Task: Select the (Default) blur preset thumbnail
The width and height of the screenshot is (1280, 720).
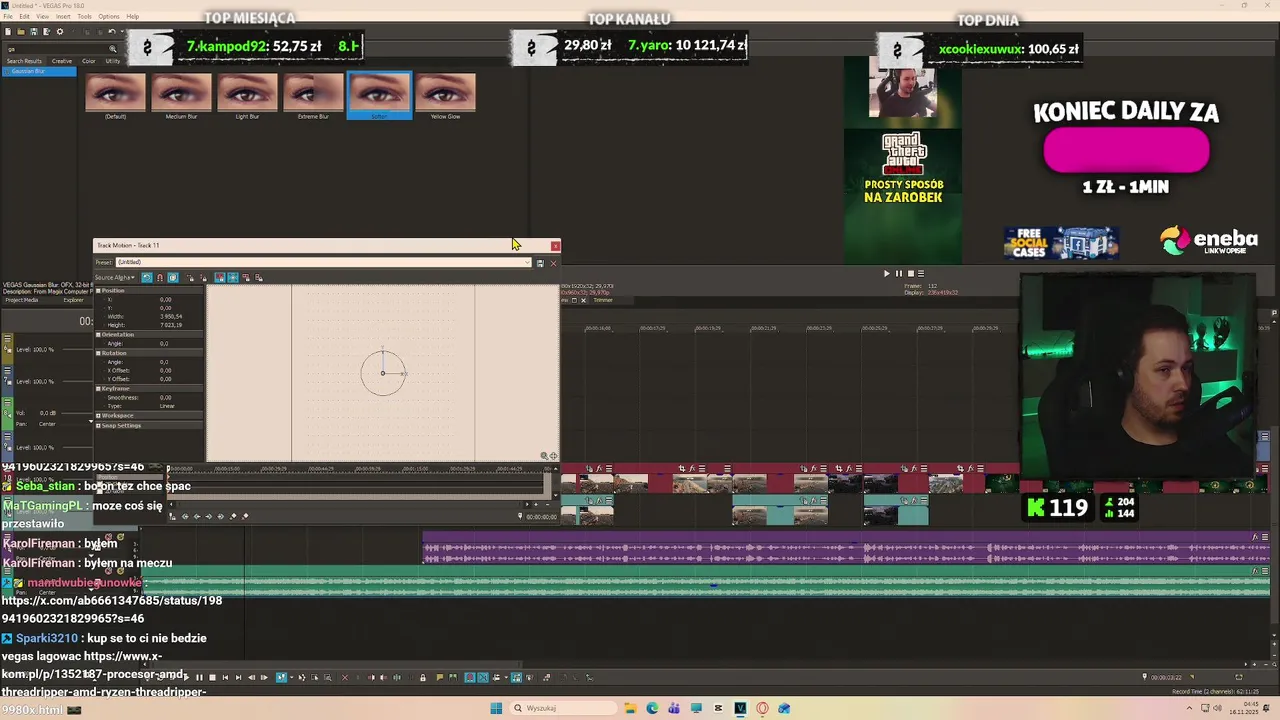Action: pyautogui.click(x=115, y=96)
